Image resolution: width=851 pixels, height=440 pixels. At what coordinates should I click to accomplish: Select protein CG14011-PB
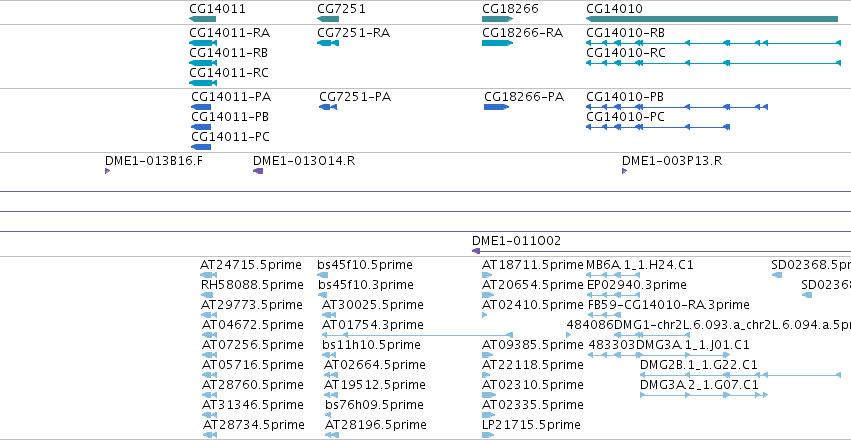pyautogui.click(x=201, y=127)
